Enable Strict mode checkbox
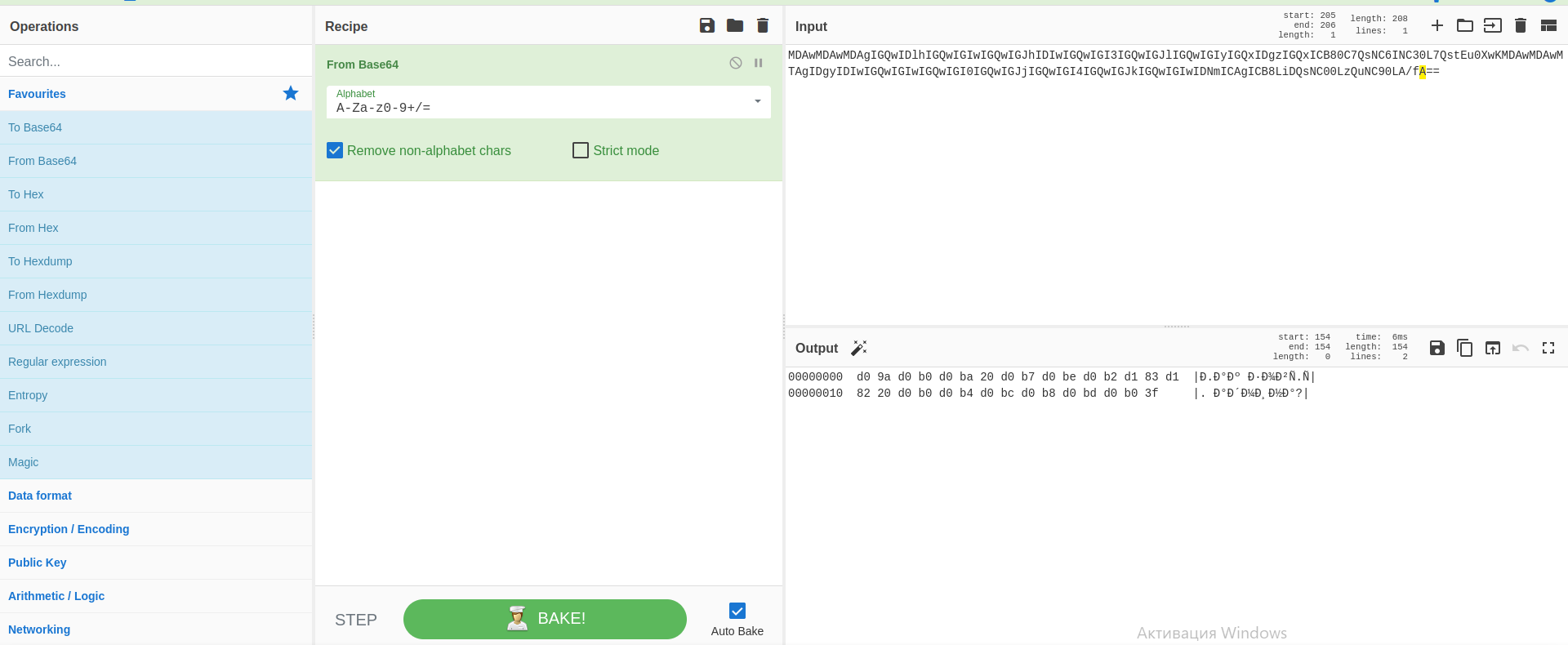The image size is (1568, 645). (x=581, y=150)
